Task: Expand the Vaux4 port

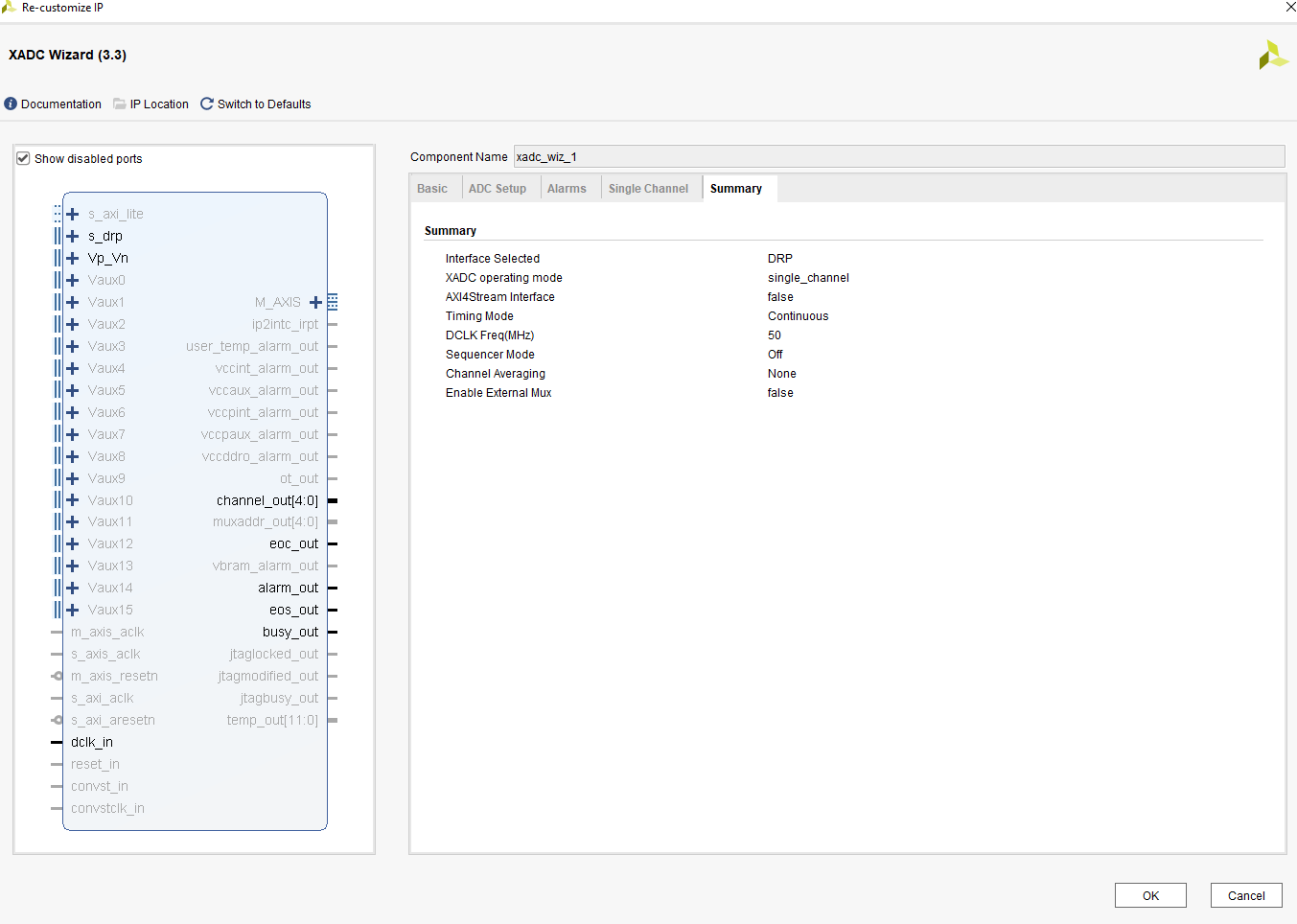Action: tap(73, 368)
